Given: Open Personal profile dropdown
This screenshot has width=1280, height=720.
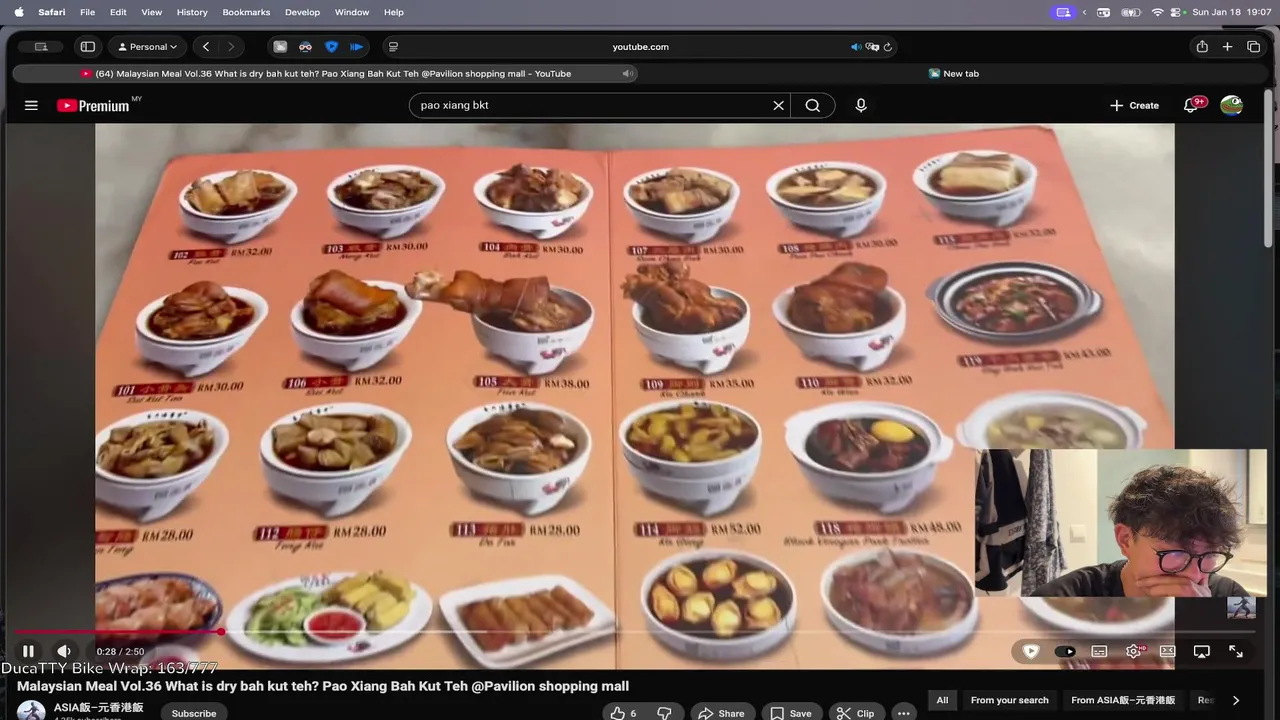Looking at the screenshot, I should [x=148, y=47].
